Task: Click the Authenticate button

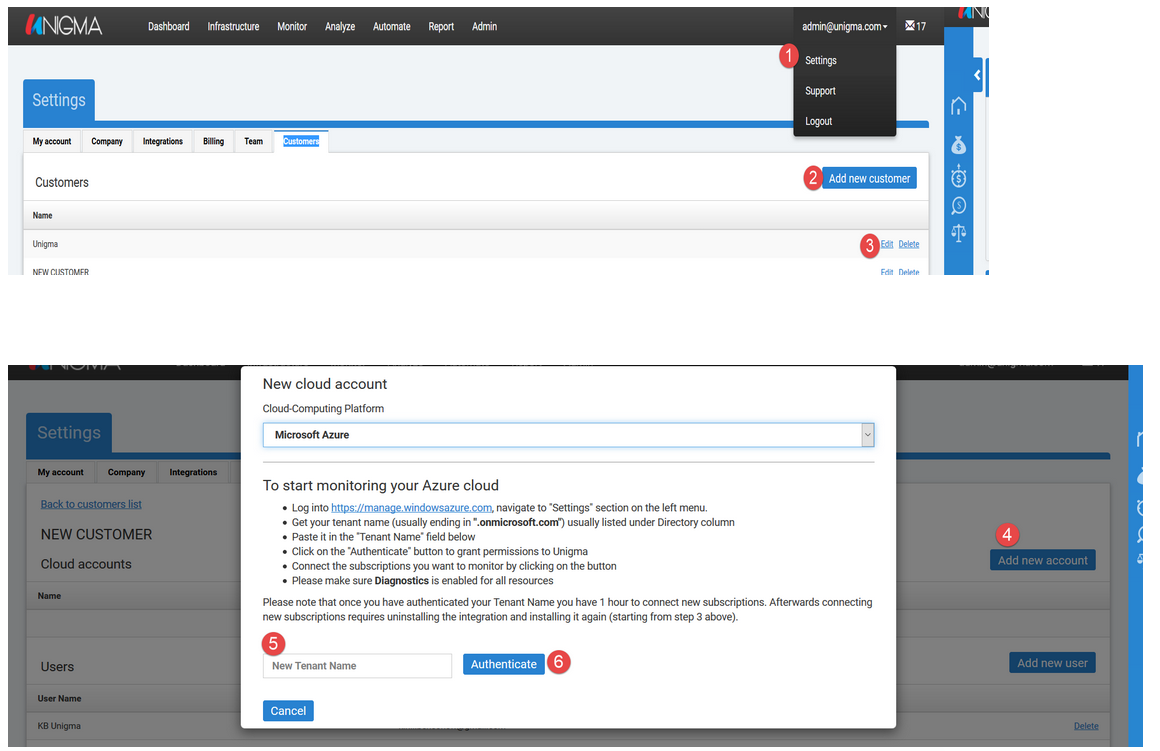Action: coord(504,664)
